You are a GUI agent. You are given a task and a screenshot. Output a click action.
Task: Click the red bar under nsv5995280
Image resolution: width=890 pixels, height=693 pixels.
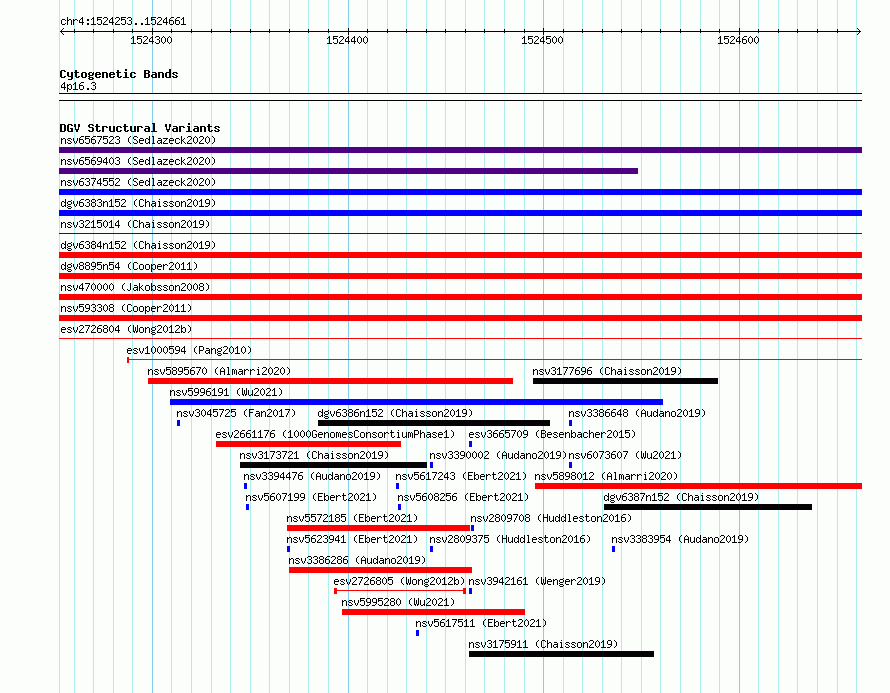[434, 612]
